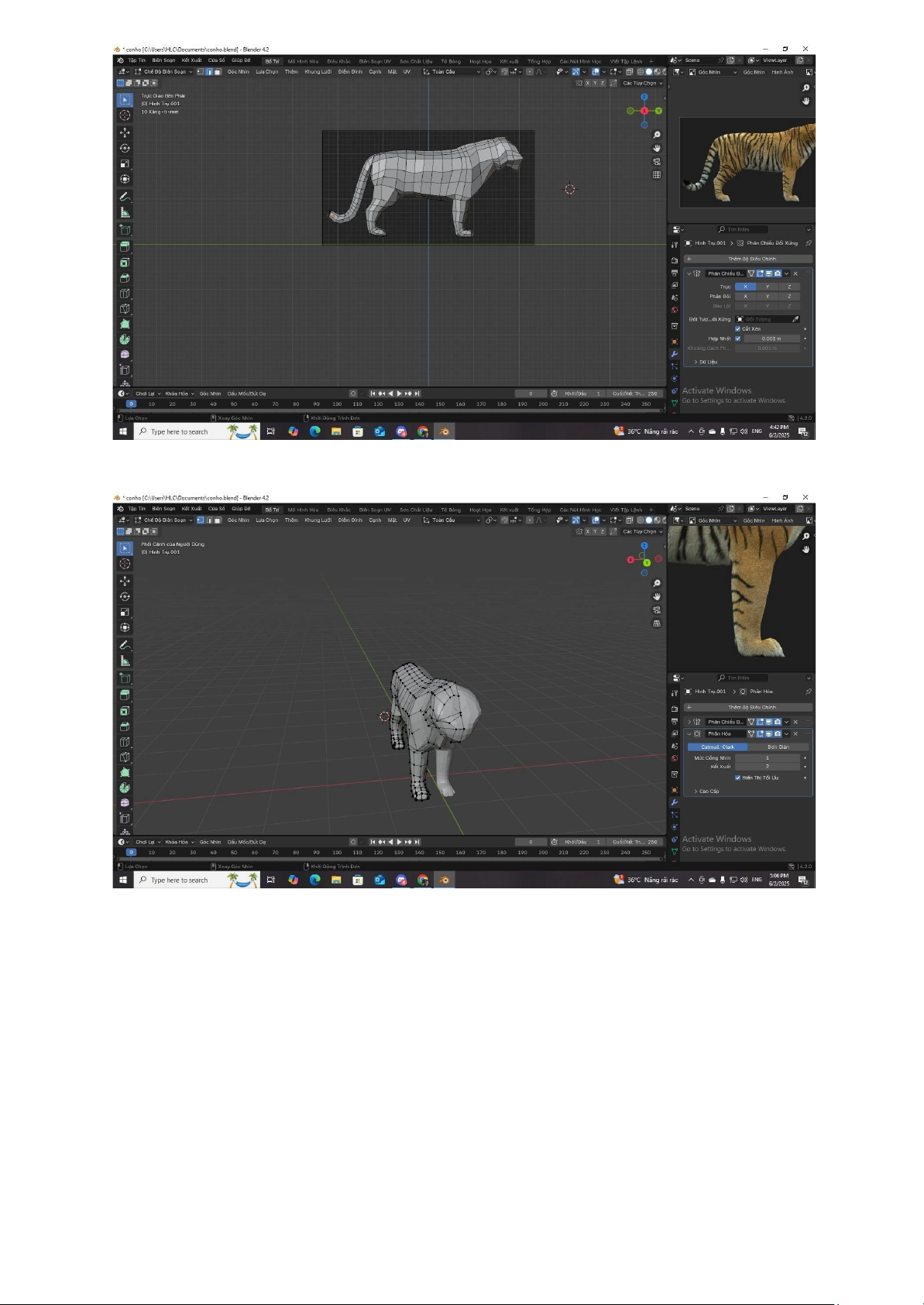Switch to Điêu Khắc workspace tab, lower screenshot
Viewport: 924px width, 1305px height.
(338, 510)
